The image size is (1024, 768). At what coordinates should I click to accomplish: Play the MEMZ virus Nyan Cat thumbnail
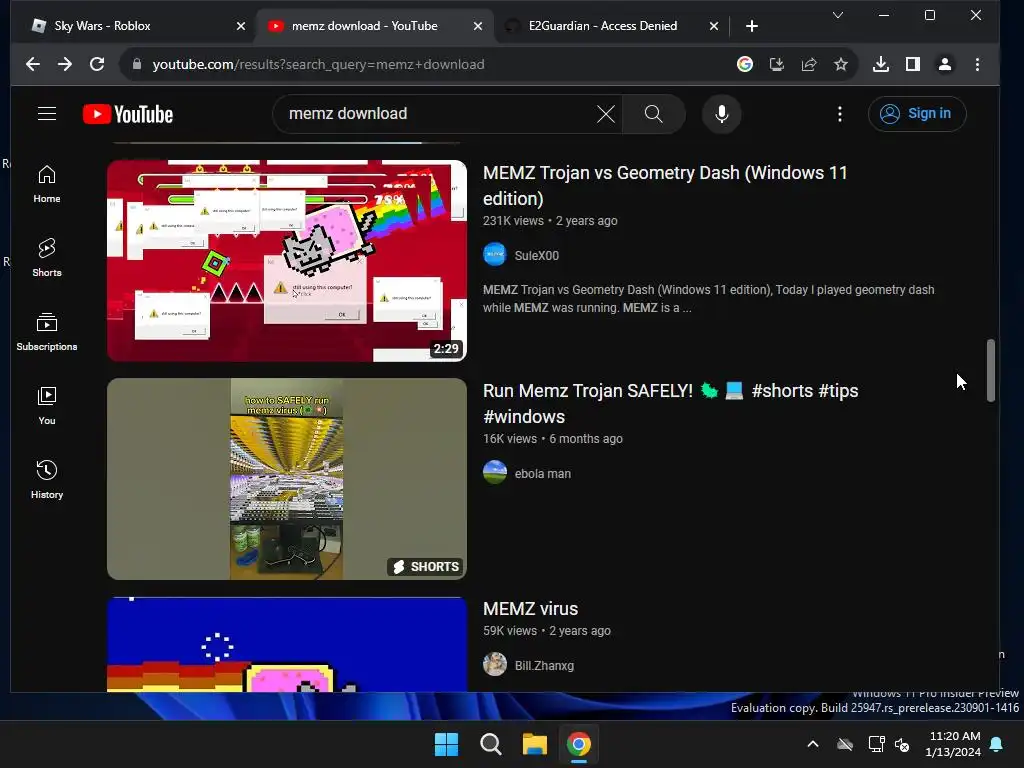(287, 644)
